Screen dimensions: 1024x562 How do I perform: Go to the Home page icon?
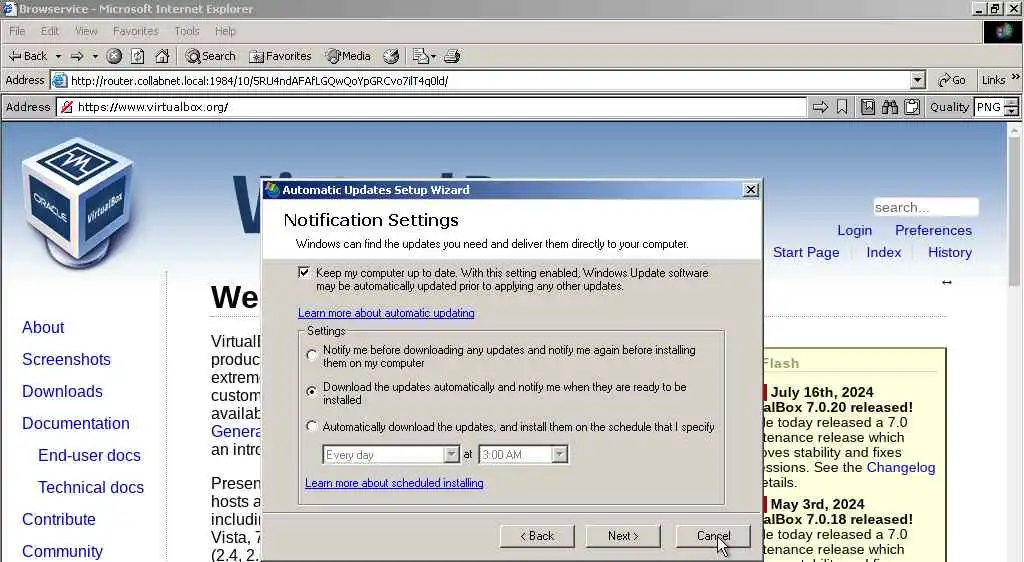coord(162,56)
